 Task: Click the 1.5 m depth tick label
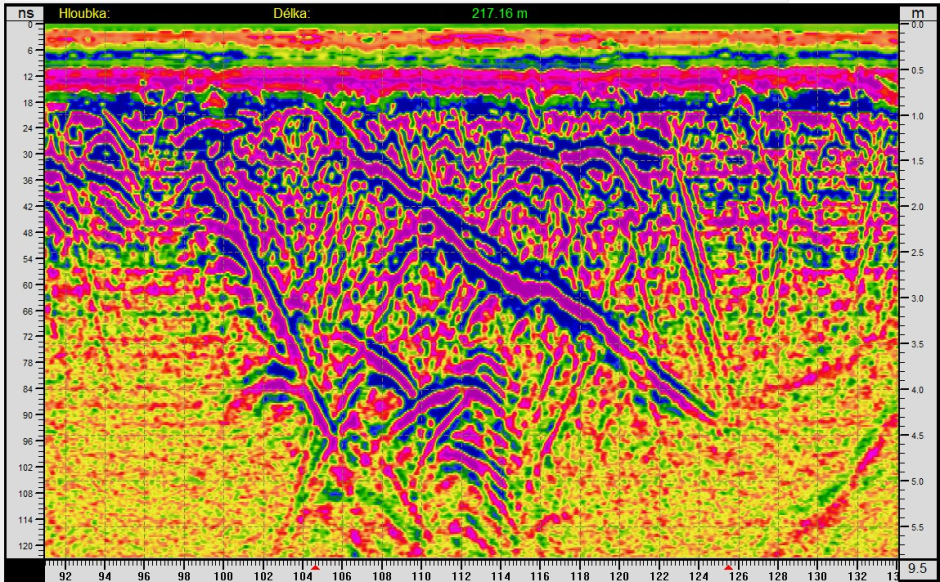click(x=917, y=162)
